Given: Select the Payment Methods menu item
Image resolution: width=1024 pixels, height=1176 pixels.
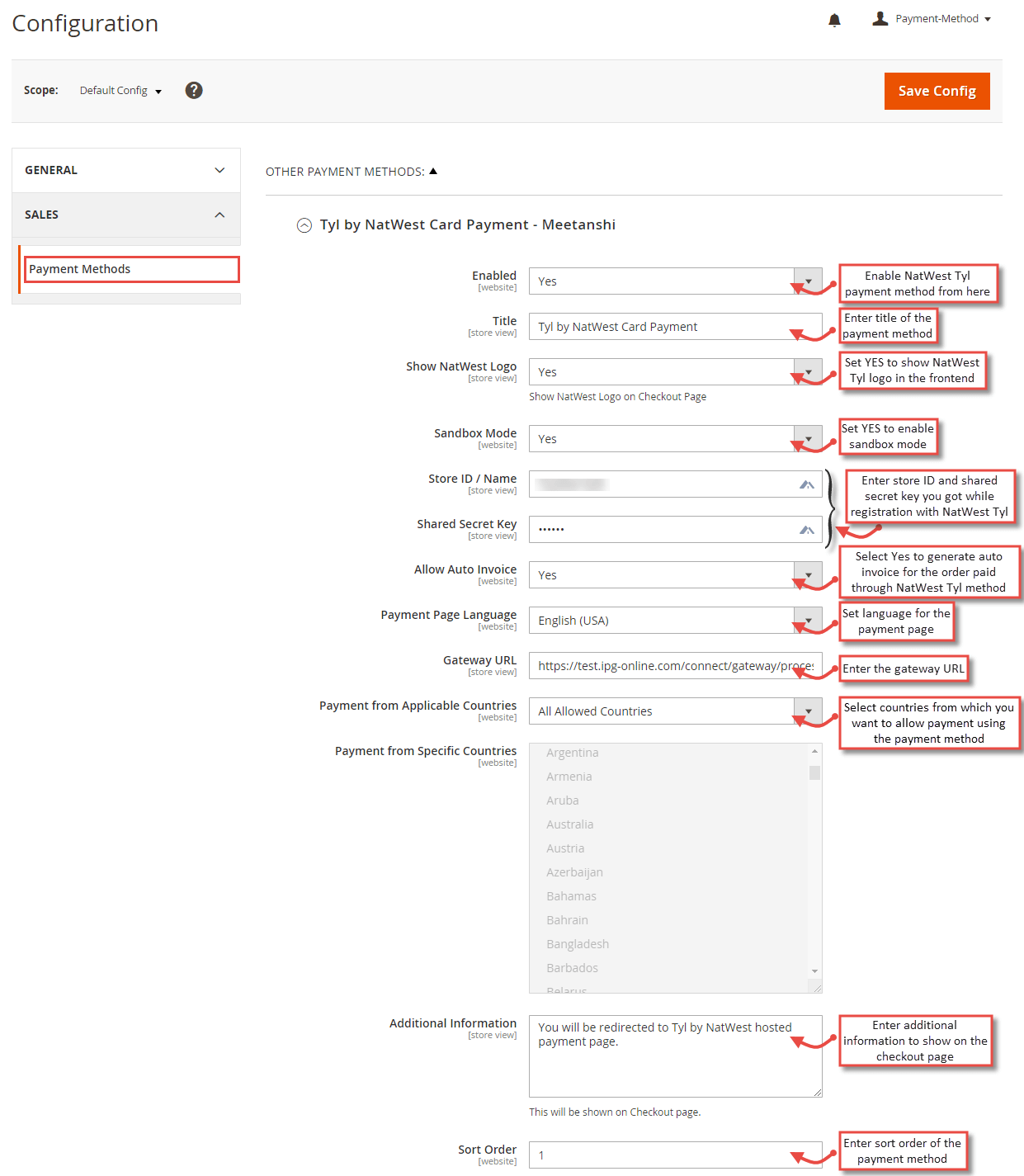Looking at the screenshot, I should [x=132, y=269].
